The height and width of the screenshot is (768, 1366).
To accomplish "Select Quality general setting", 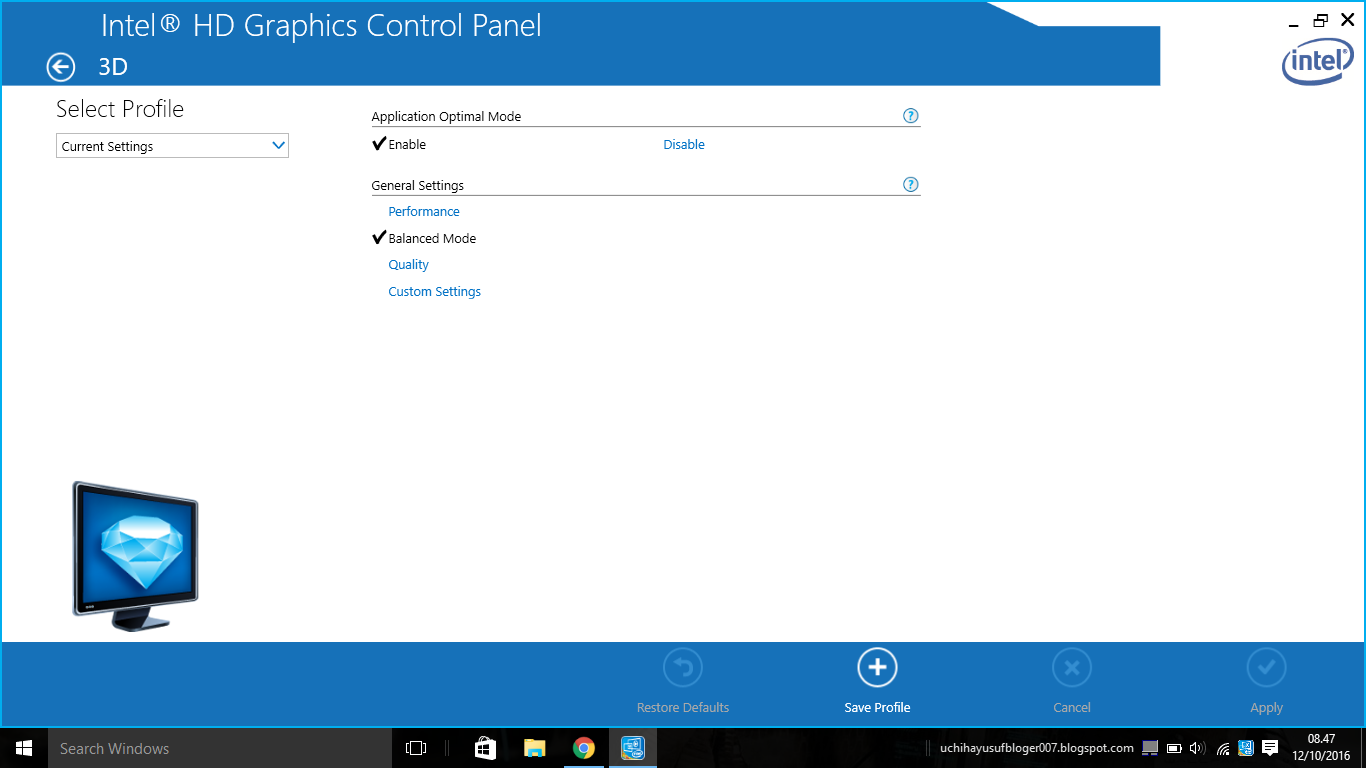I will click(x=408, y=265).
